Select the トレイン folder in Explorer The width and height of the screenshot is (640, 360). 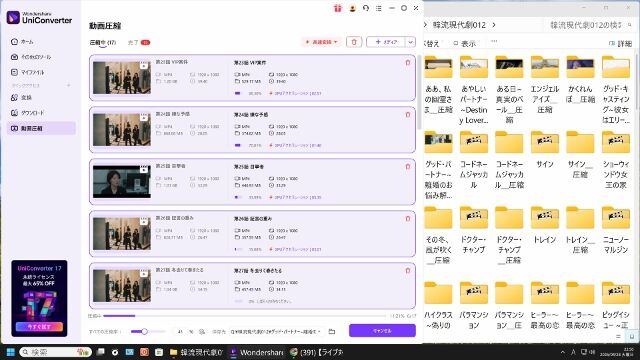coord(544,226)
